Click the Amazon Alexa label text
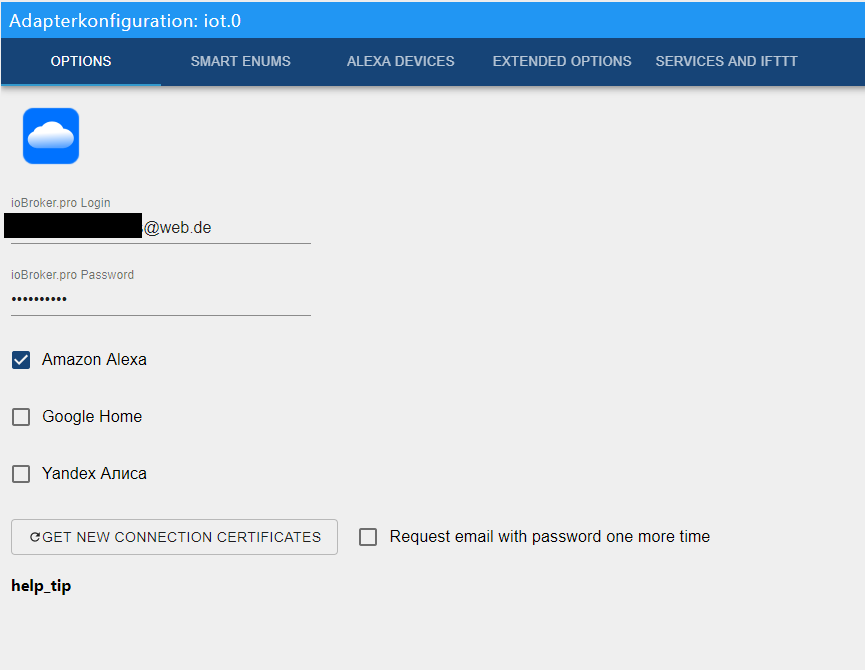This screenshot has width=865, height=670. [x=94, y=360]
